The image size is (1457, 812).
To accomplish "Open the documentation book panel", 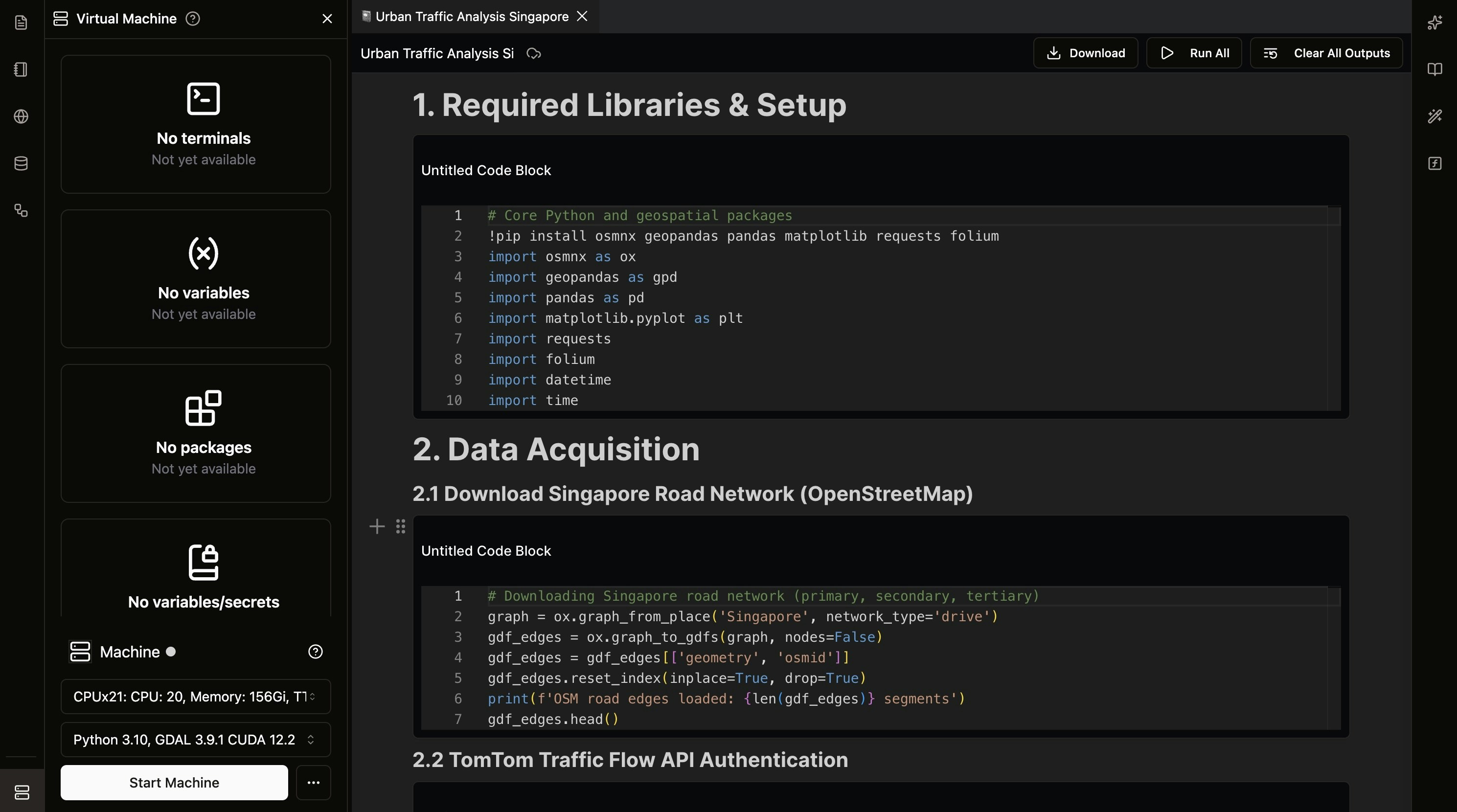I will [x=1435, y=69].
